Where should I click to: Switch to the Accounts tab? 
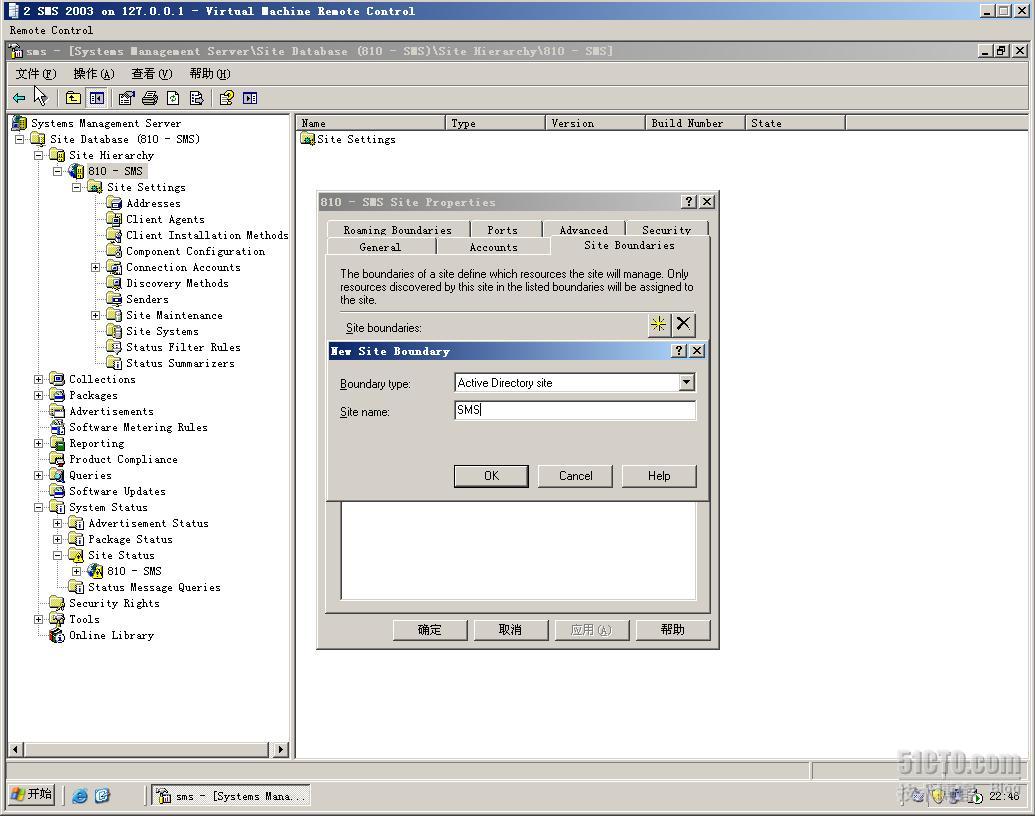(x=493, y=246)
